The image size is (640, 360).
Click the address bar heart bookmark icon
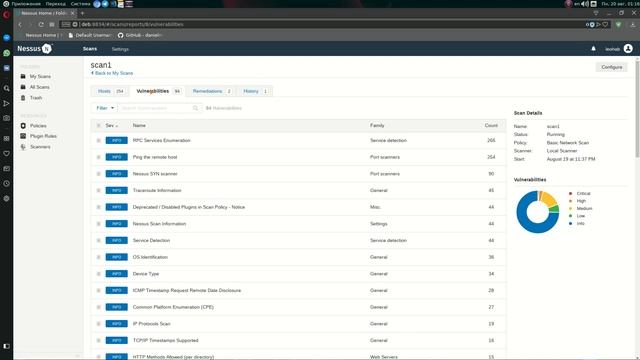(605, 24)
